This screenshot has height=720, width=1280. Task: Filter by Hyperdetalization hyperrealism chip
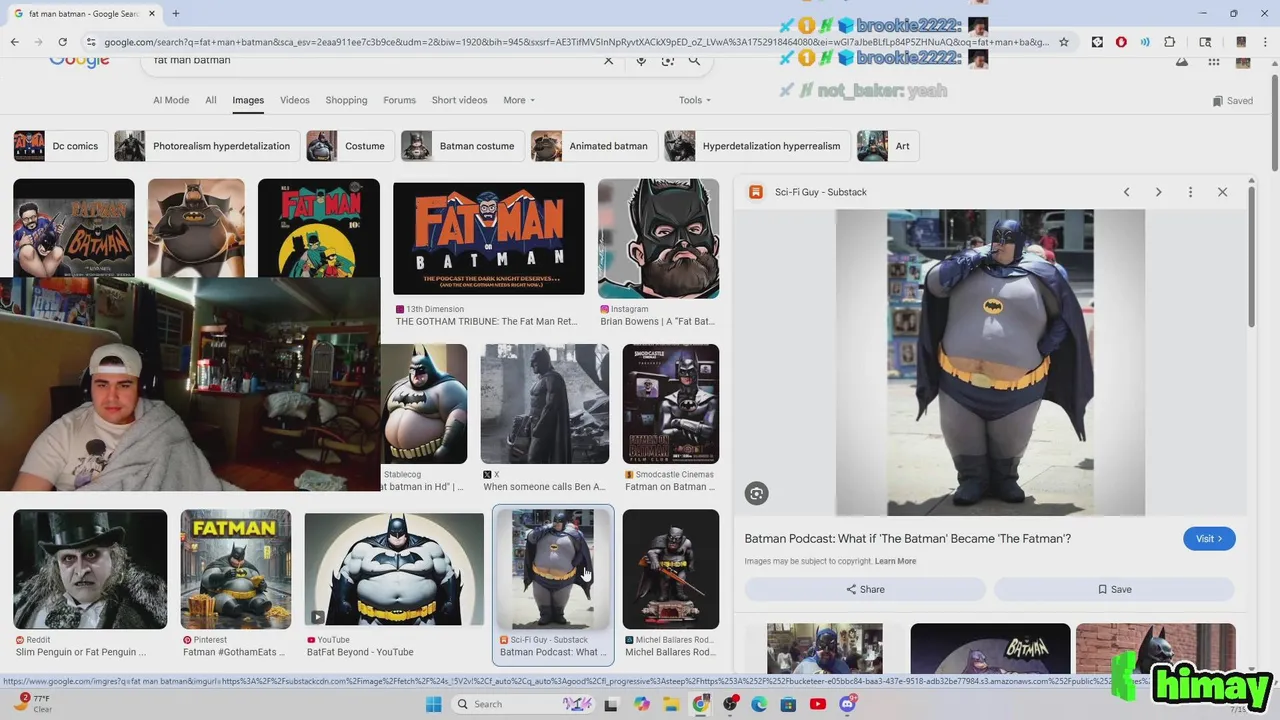[x=756, y=146]
